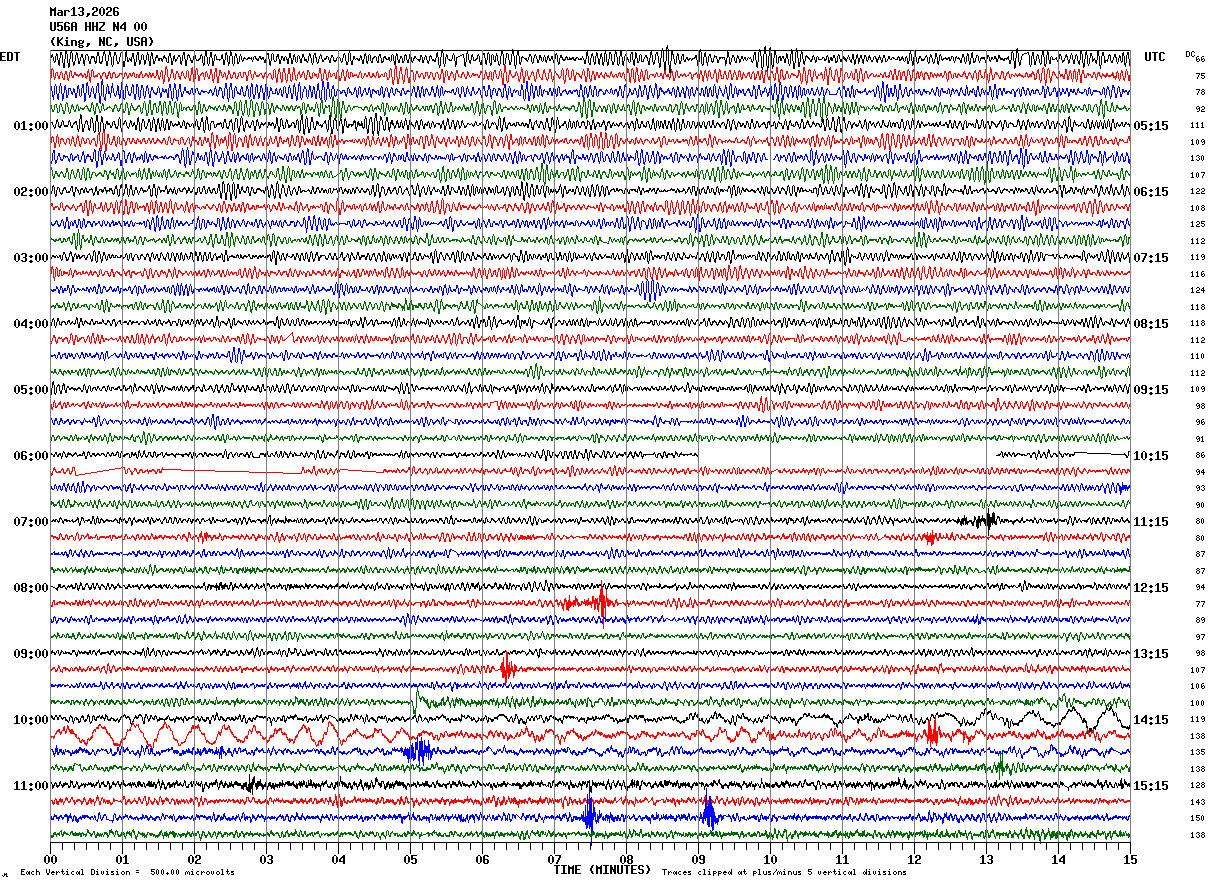Click the 08:00 EDT row label

coord(31,588)
